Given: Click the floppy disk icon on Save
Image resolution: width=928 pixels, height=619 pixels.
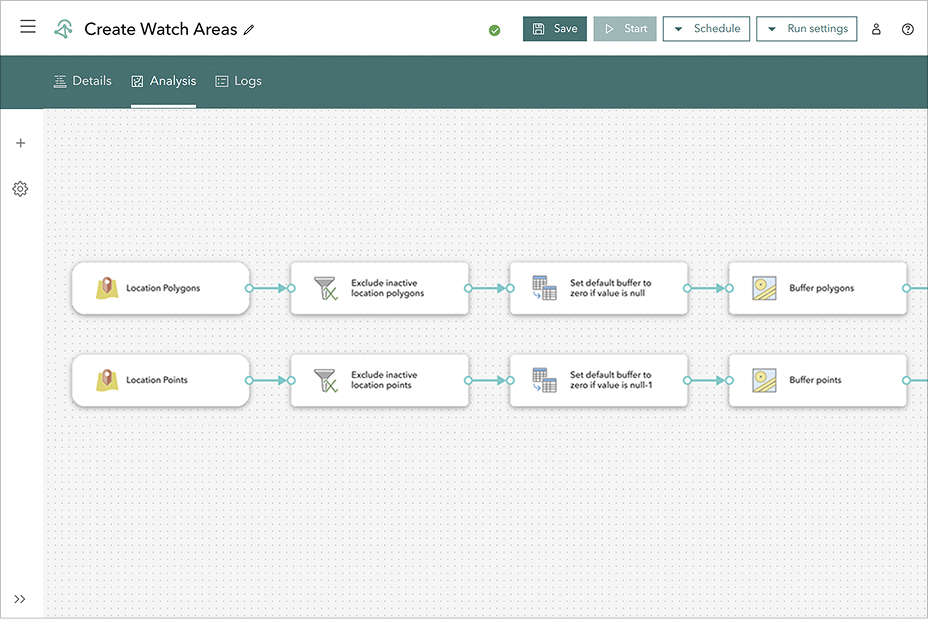Looking at the screenshot, I should tap(539, 28).
